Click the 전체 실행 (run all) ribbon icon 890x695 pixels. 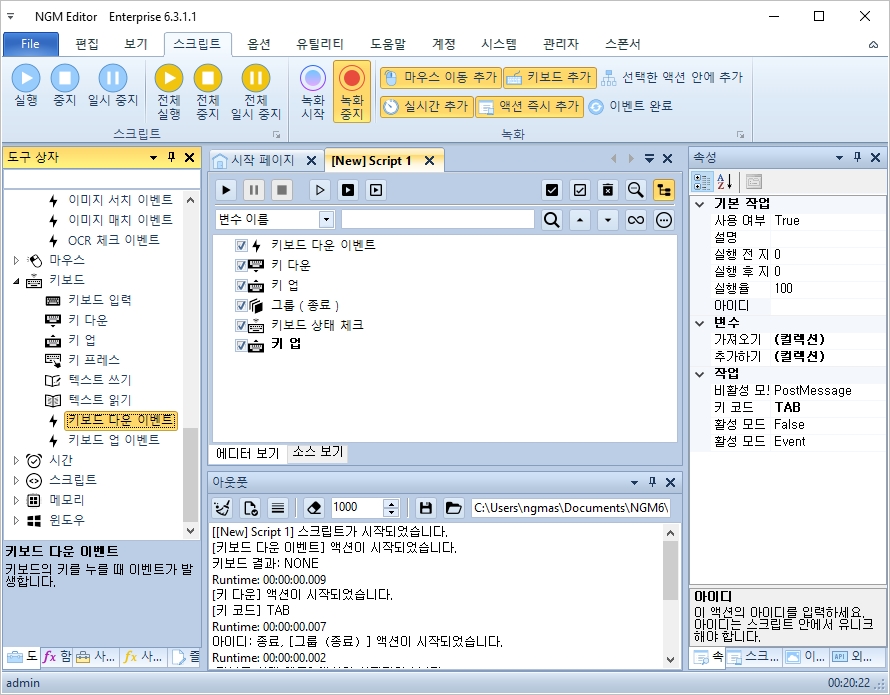[169, 78]
